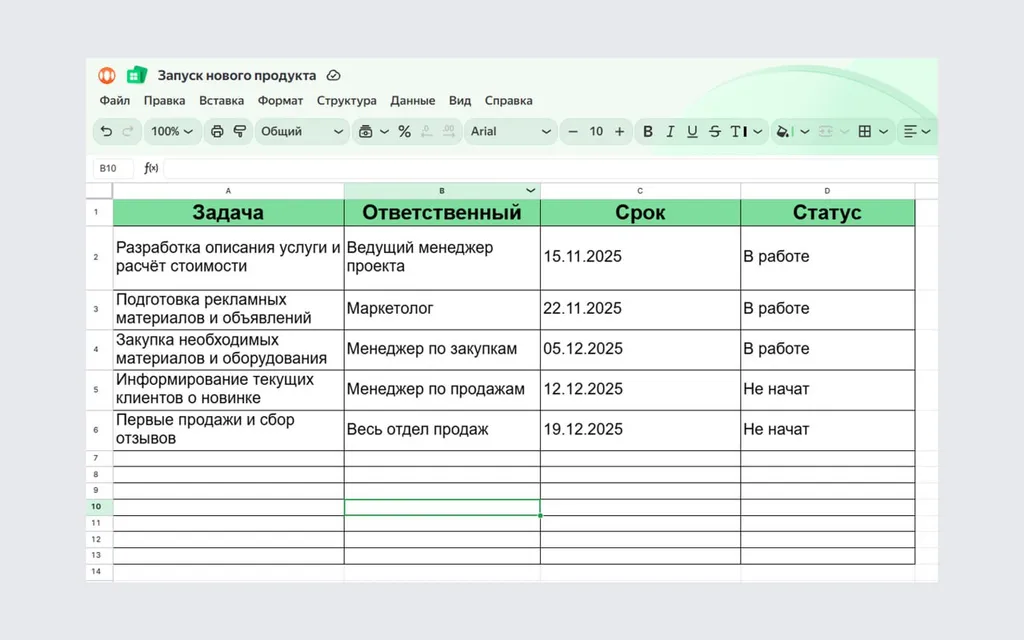1024x640 pixels.
Task: Open the Arial font dropdown
Action: 511,131
